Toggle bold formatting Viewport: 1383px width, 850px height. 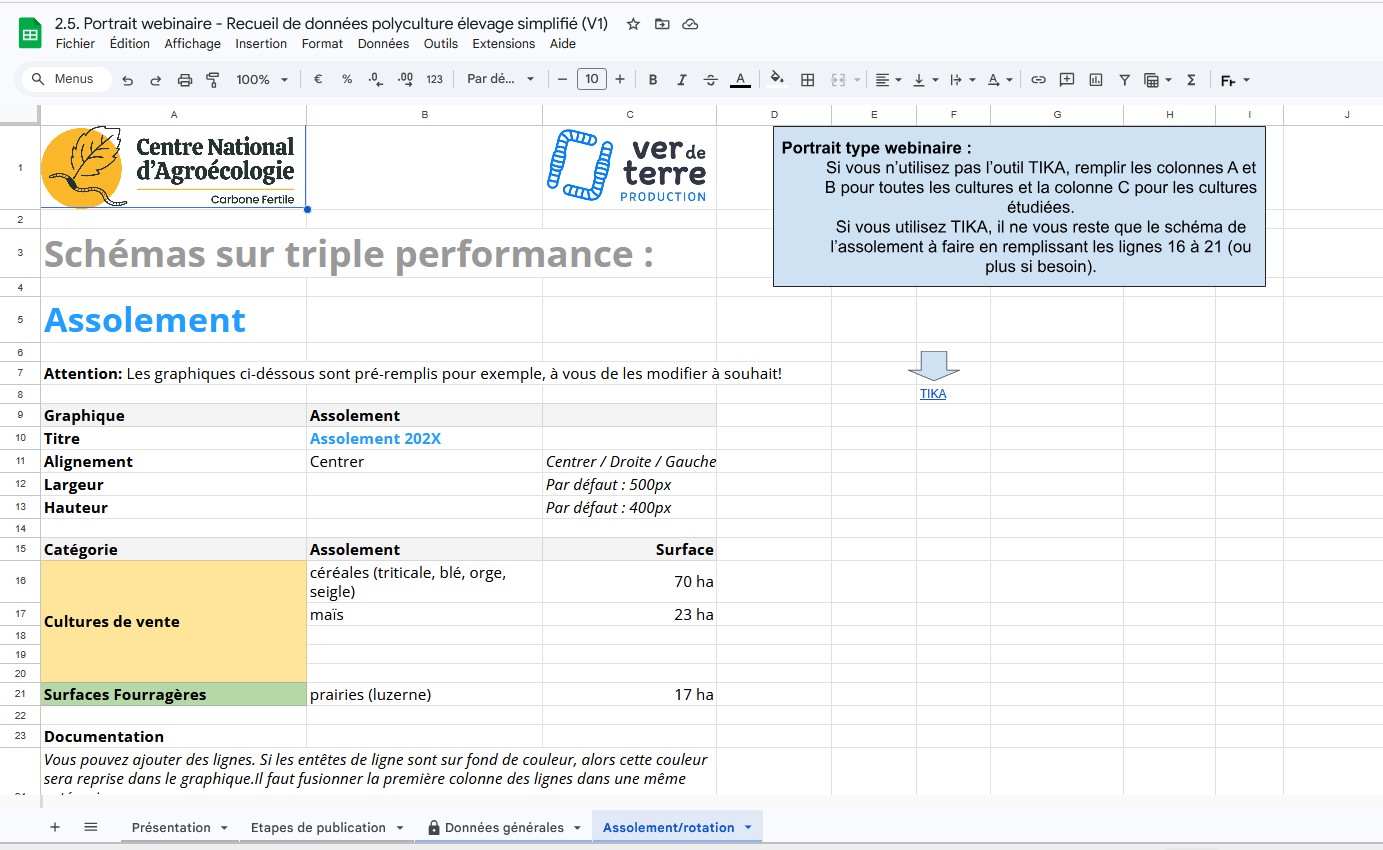tap(653, 80)
